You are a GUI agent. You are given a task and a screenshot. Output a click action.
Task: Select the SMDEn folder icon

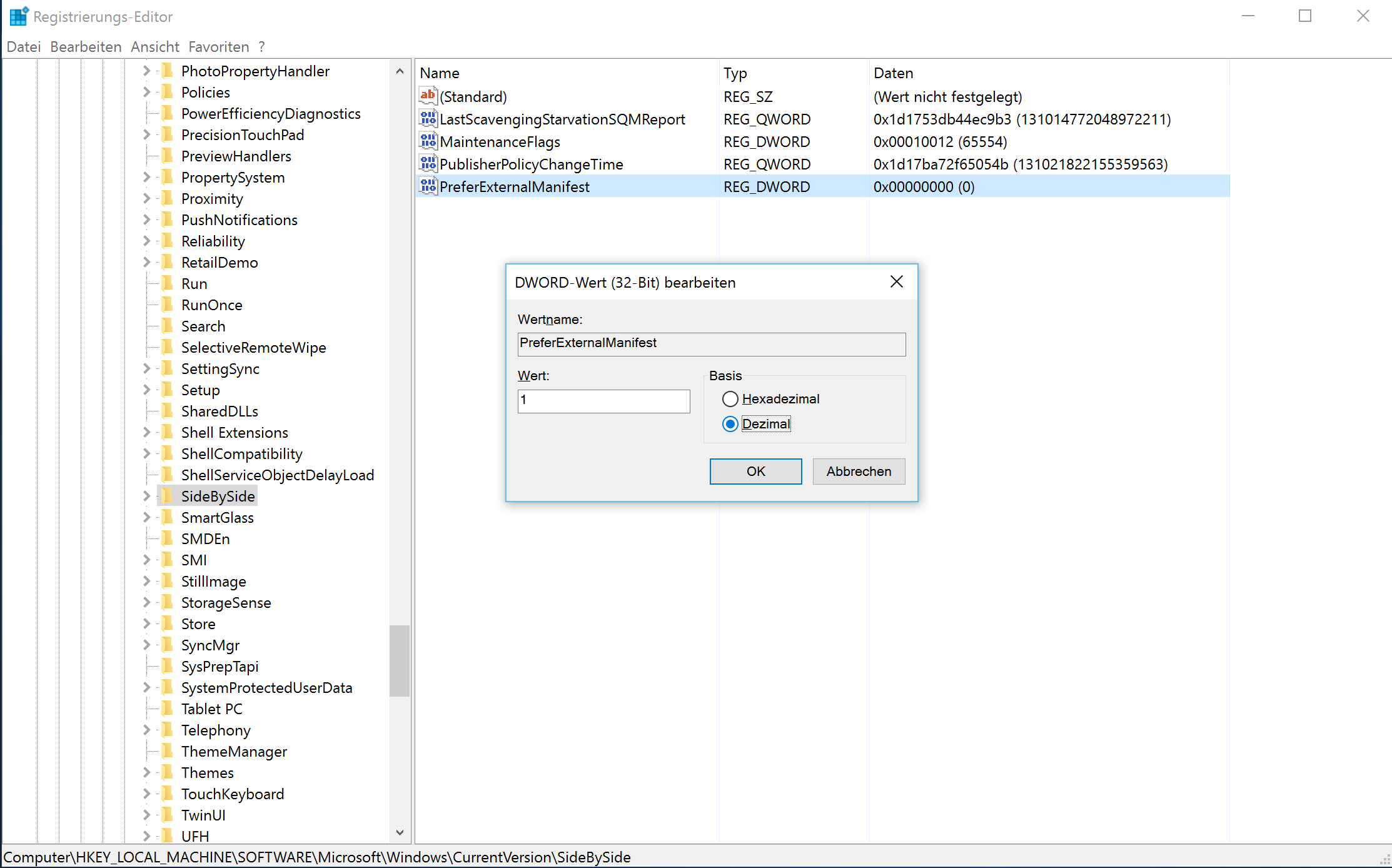click(x=167, y=538)
